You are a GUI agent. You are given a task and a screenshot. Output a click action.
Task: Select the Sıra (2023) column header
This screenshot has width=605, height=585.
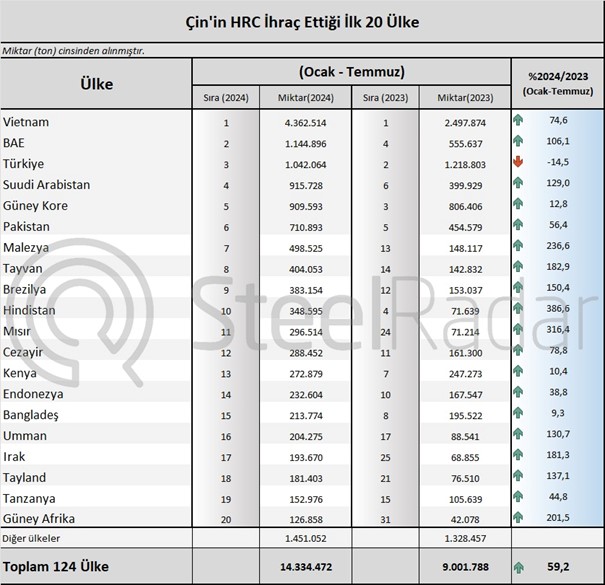pos(385,98)
